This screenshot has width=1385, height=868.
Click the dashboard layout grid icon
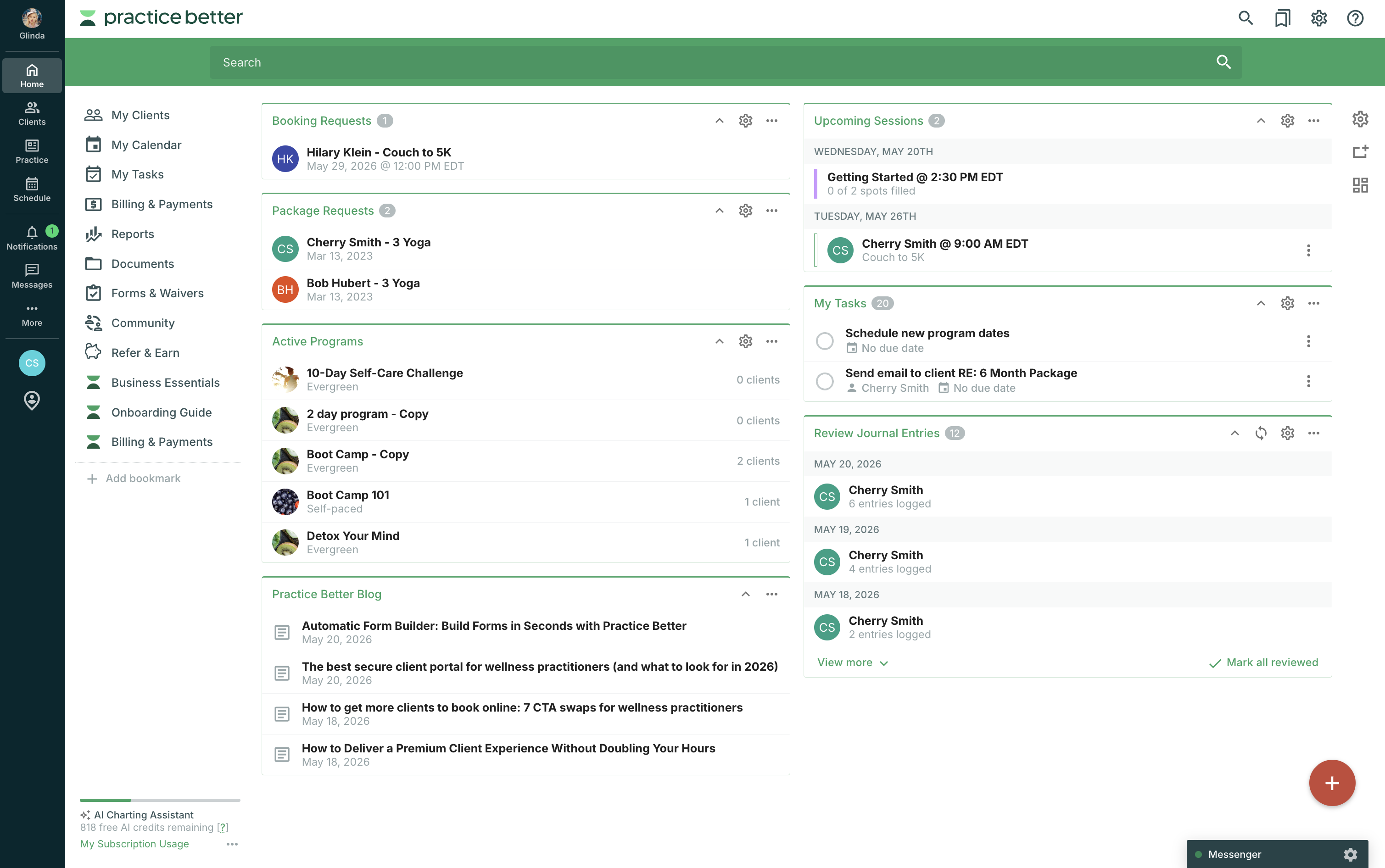pyautogui.click(x=1360, y=185)
